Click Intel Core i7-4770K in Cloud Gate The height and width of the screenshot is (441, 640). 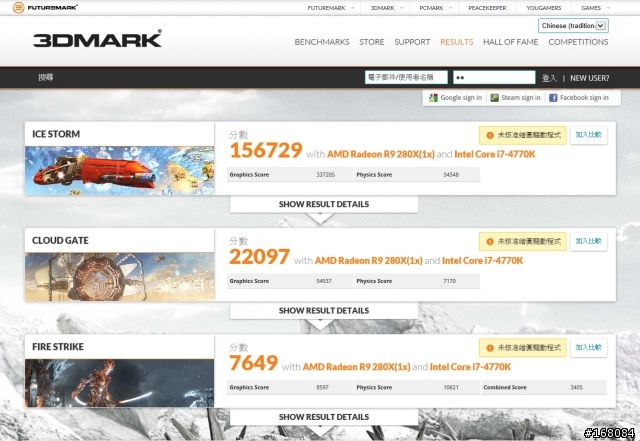click(x=482, y=261)
